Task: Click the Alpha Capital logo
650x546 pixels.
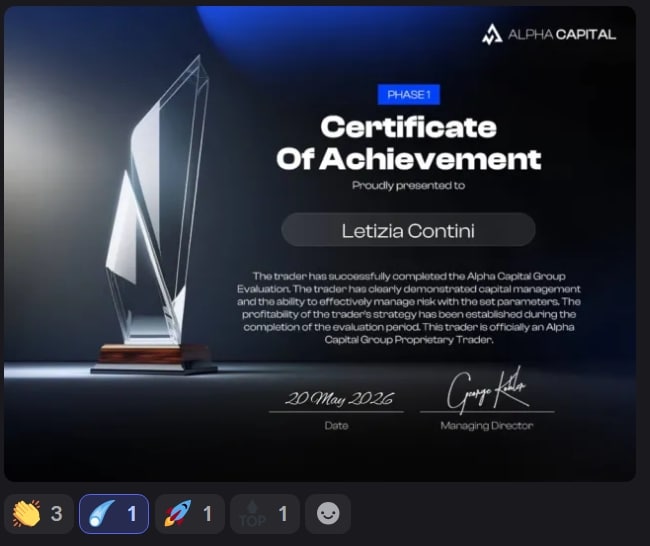Action: (x=492, y=34)
